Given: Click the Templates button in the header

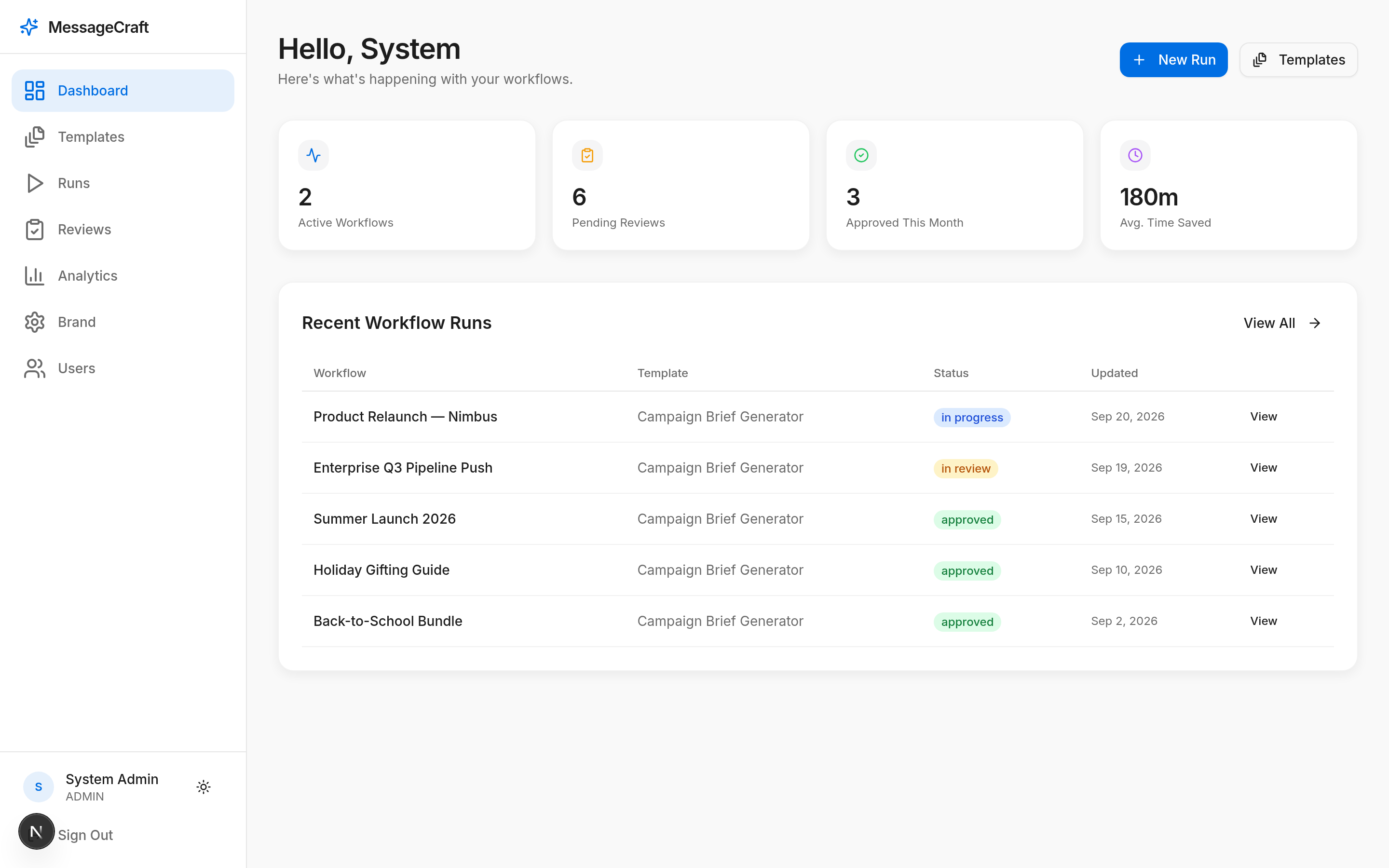Looking at the screenshot, I should tap(1298, 60).
